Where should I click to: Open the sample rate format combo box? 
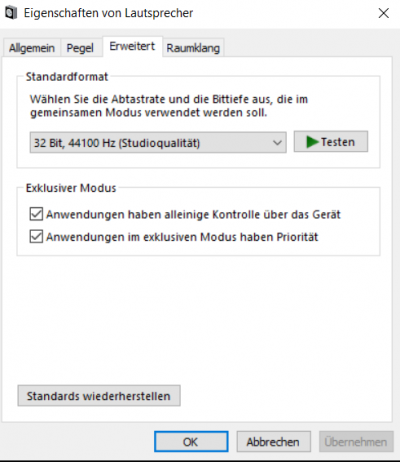(158, 143)
